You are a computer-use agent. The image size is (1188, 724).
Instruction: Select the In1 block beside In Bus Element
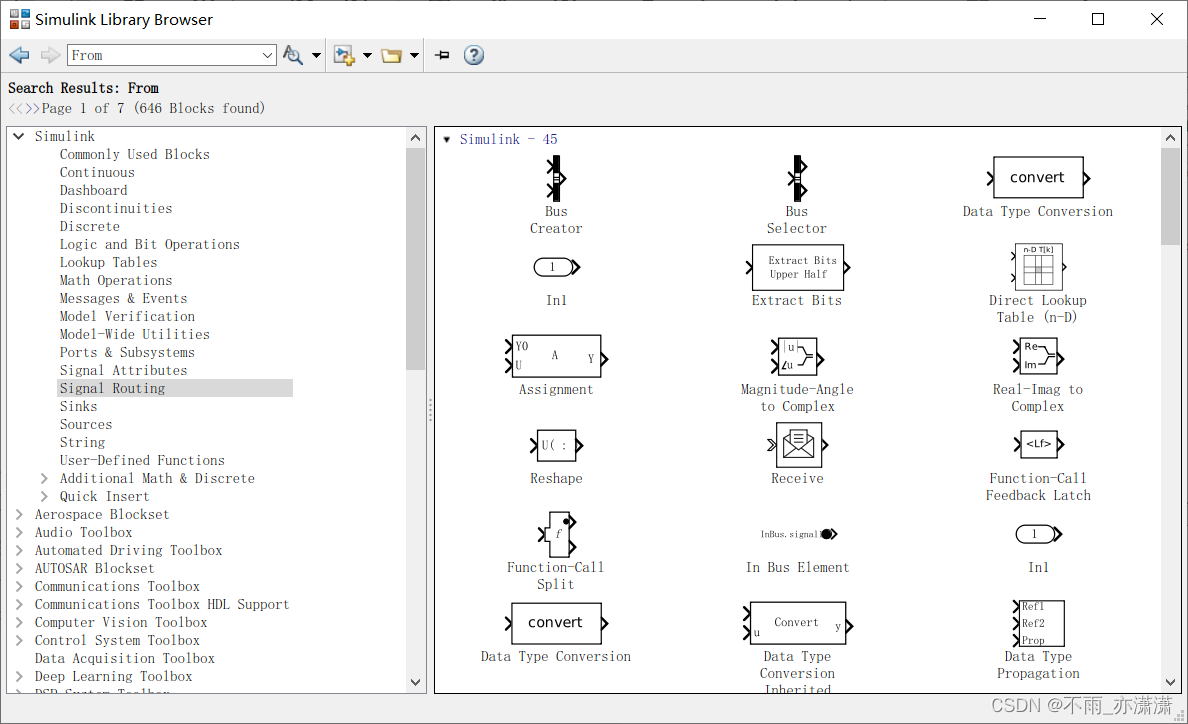point(1039,535)
